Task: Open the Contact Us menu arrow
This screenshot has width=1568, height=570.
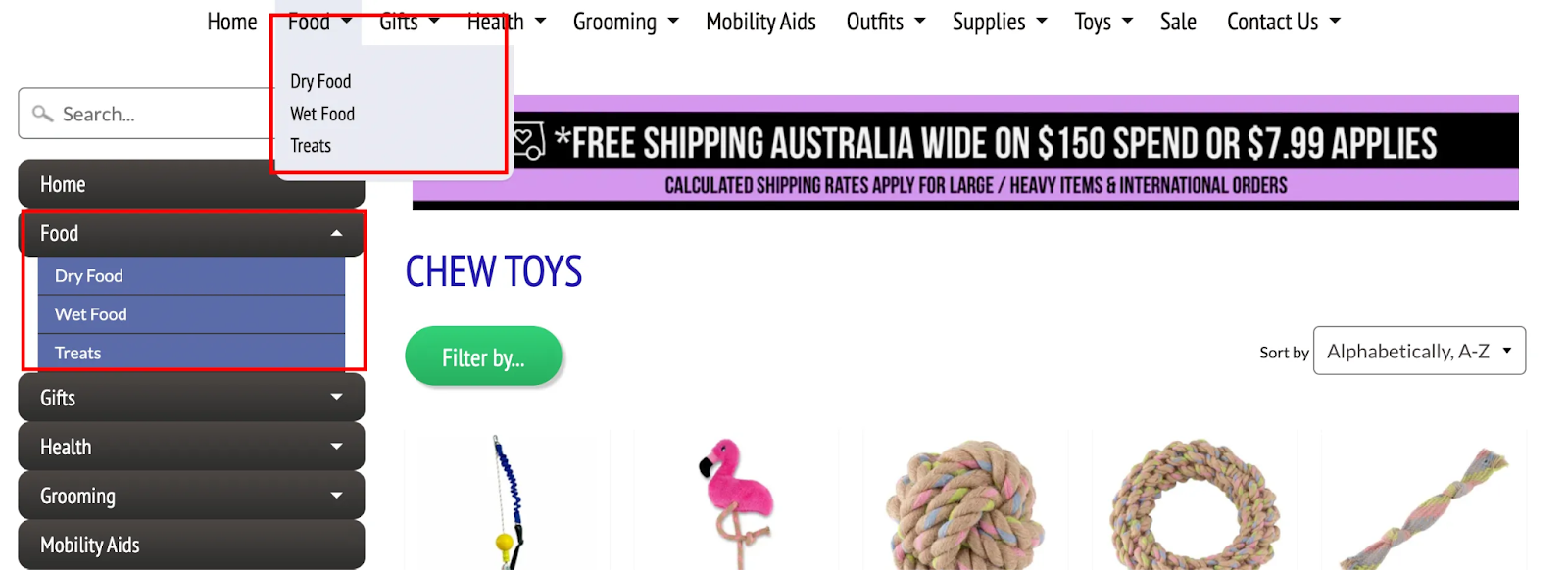Action: [x=1335, y=22]
